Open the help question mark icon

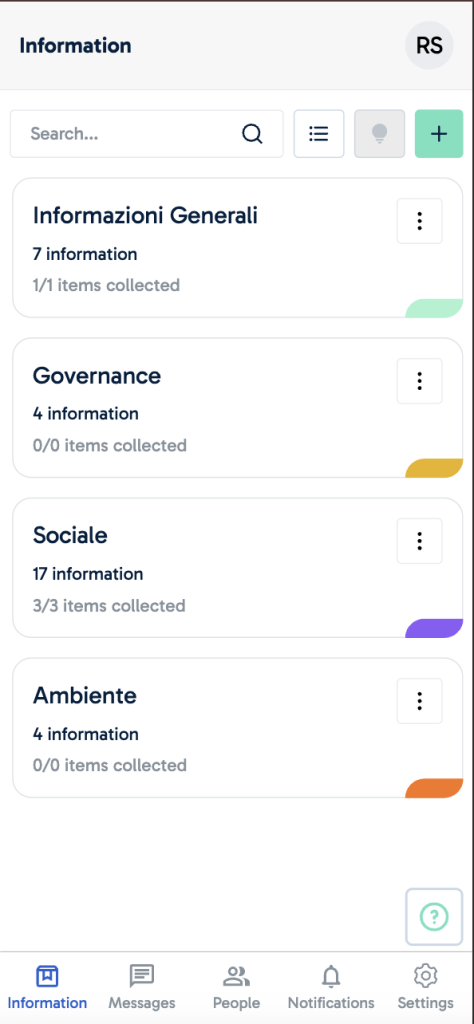[x=434, y=917]
